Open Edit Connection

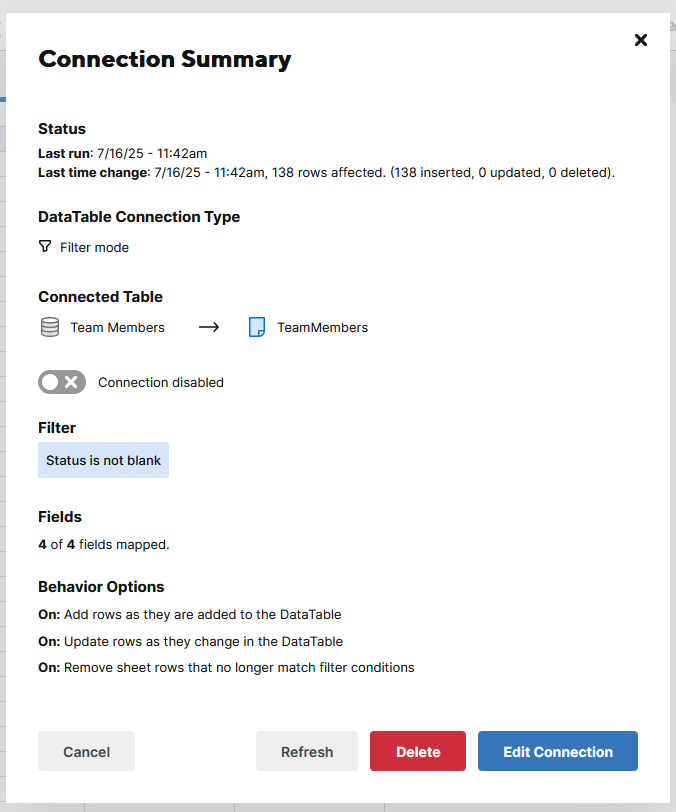pyautogui.click(x=558, y=751)
